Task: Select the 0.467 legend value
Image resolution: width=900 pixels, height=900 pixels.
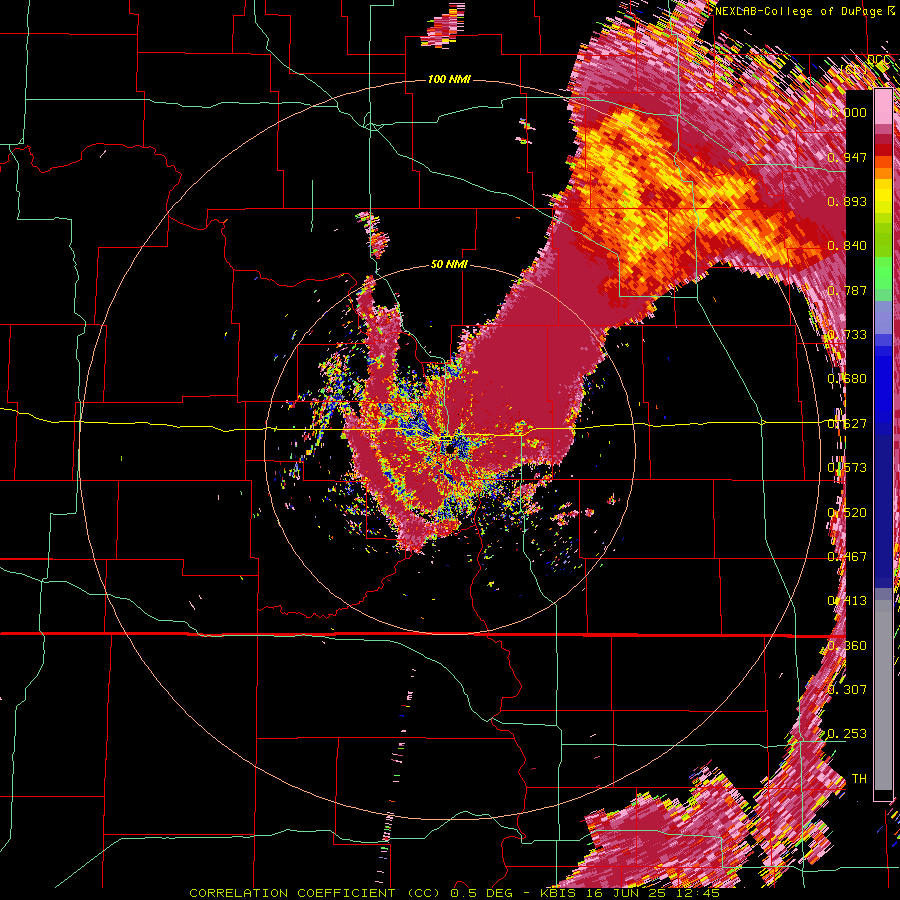Action: [x=847, y=557]
